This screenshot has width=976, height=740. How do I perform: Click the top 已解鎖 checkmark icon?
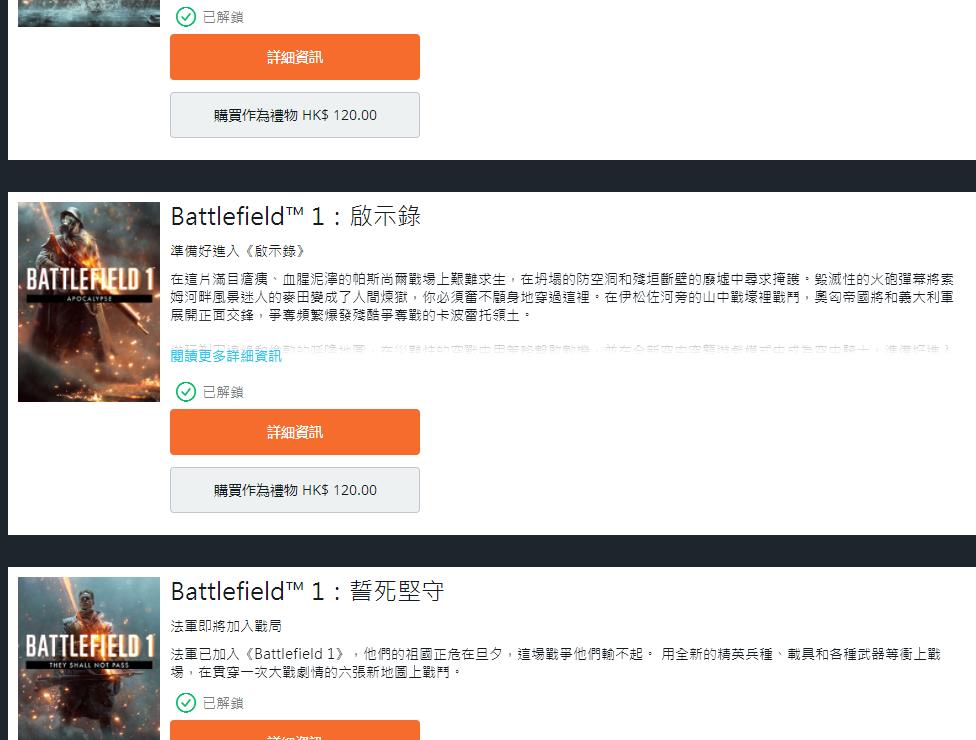tap(185, 17)
